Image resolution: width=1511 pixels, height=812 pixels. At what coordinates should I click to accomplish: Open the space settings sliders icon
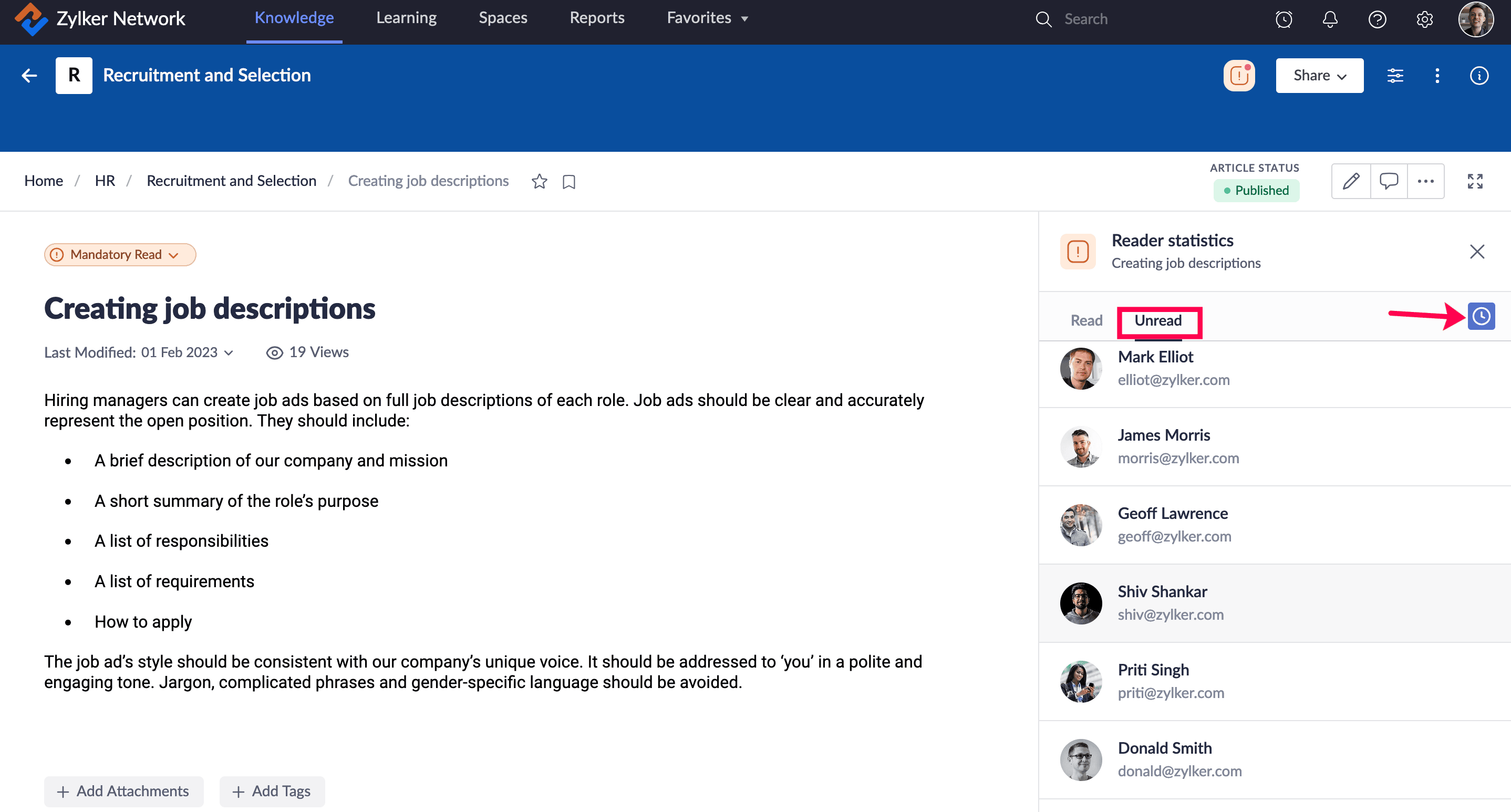click(x=1395, y=76)
